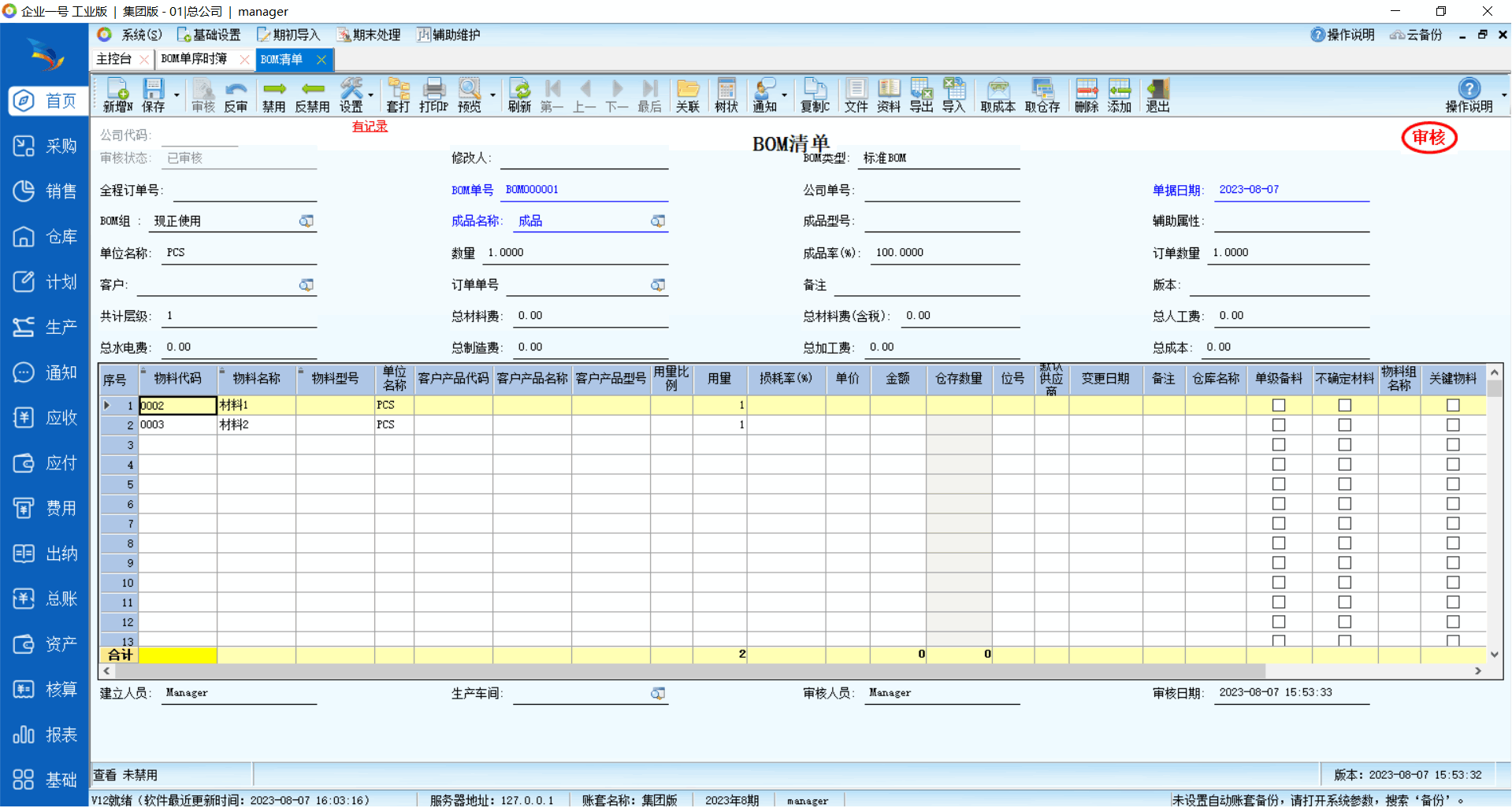Check 单级备料 box in row 1

point(1279,405)
